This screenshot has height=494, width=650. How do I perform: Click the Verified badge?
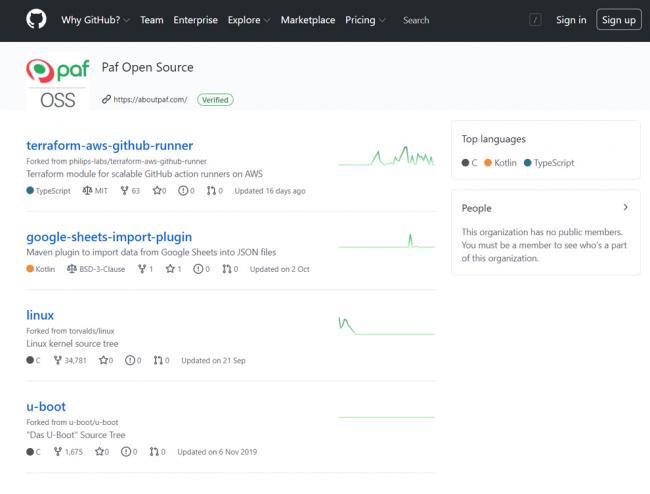215,100
